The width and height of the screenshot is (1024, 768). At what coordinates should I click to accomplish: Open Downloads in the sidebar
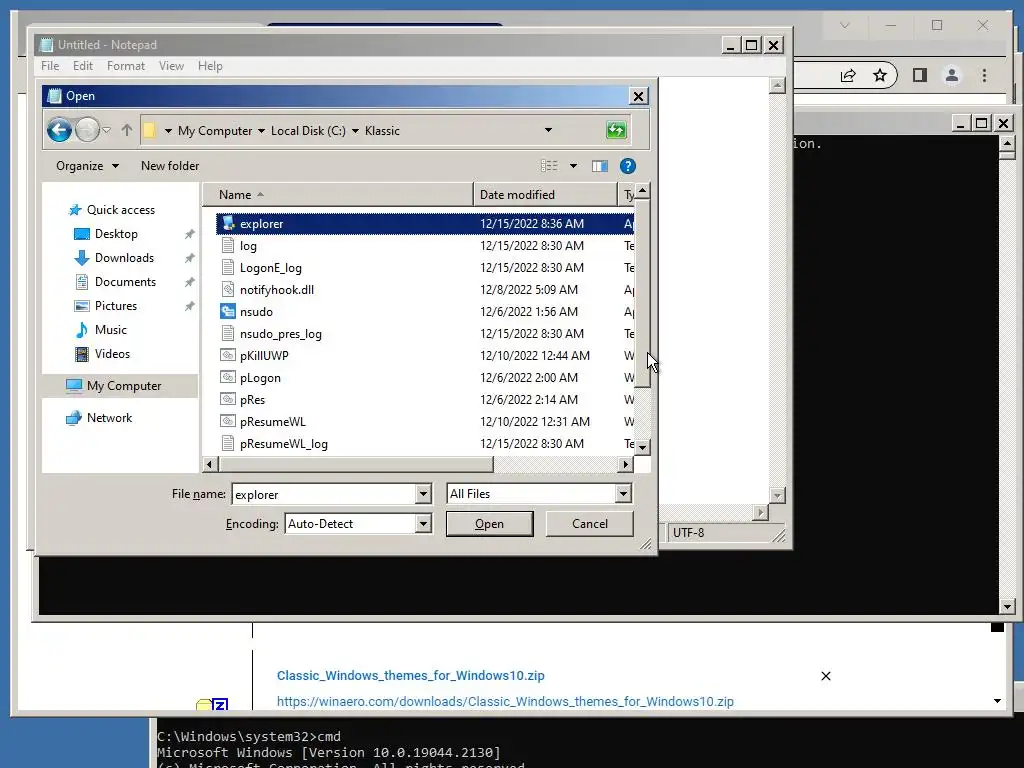tap(124, 258)
